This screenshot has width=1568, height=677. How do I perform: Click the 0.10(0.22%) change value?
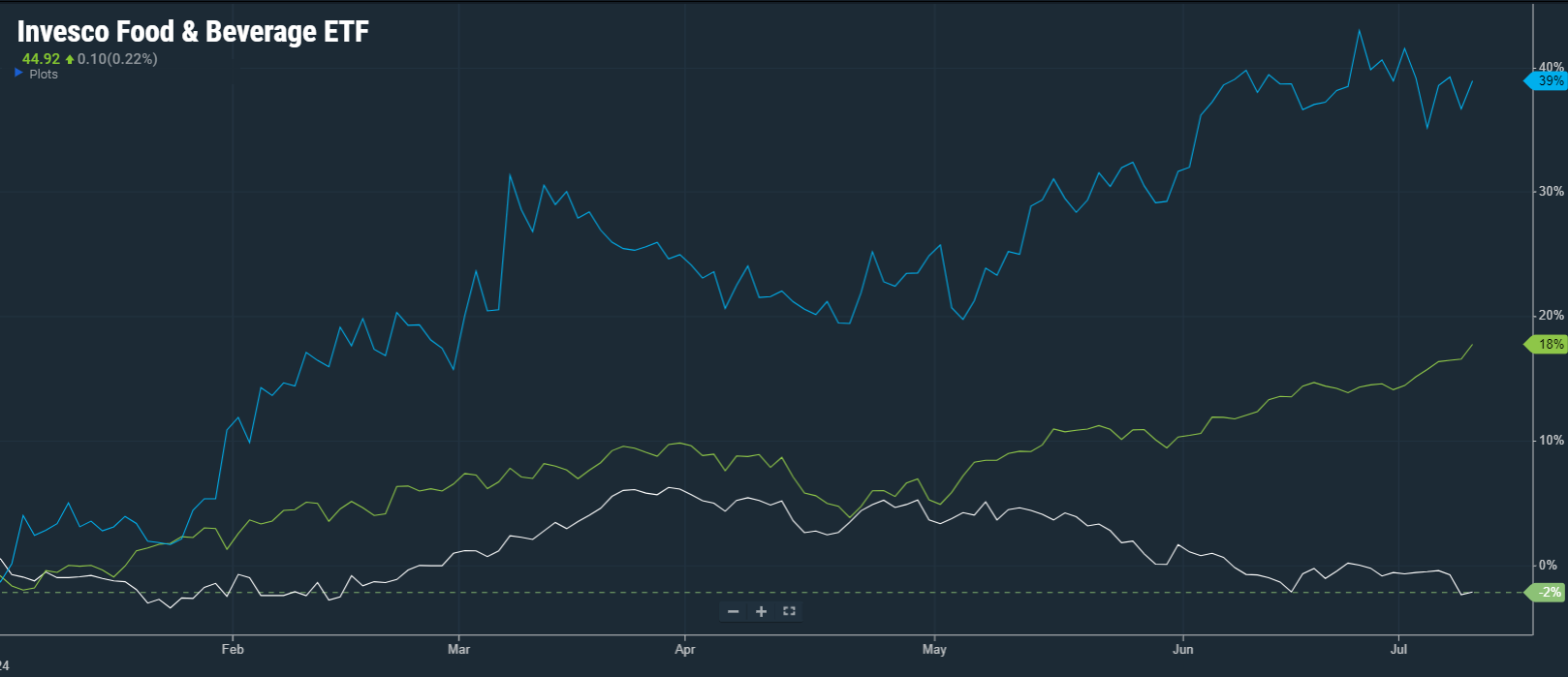click(x=117, y=59)
